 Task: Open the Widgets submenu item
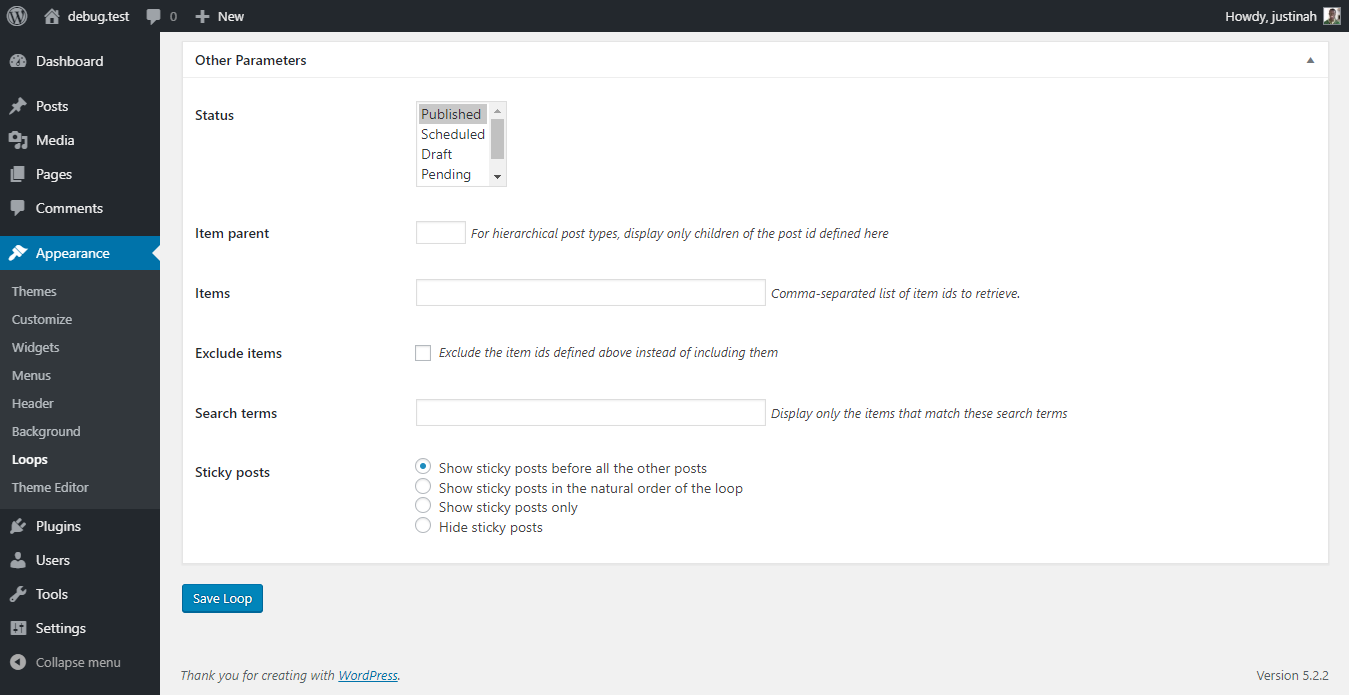36,347
